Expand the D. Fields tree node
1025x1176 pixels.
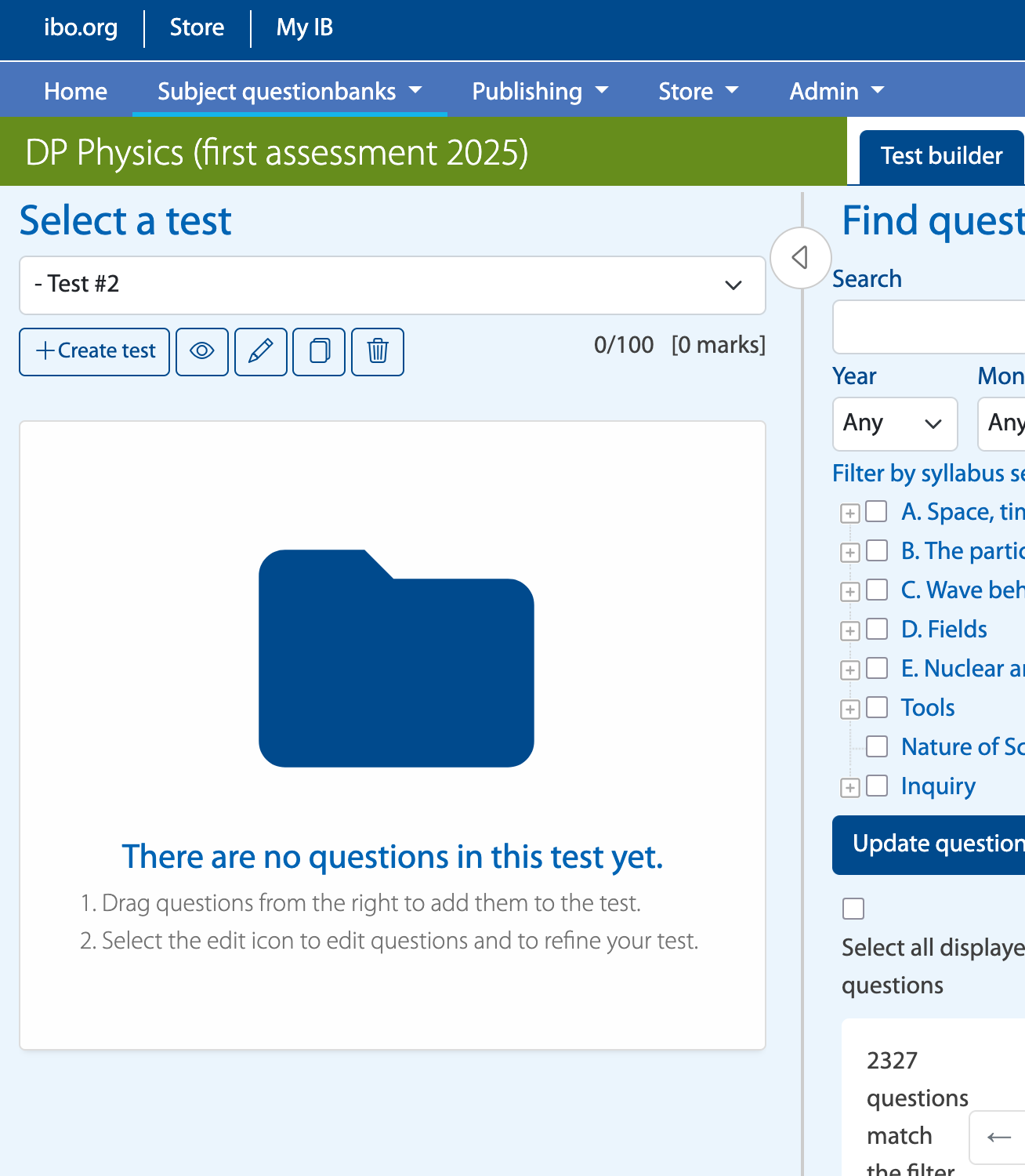pyautogui.click(x=849, y=631)
